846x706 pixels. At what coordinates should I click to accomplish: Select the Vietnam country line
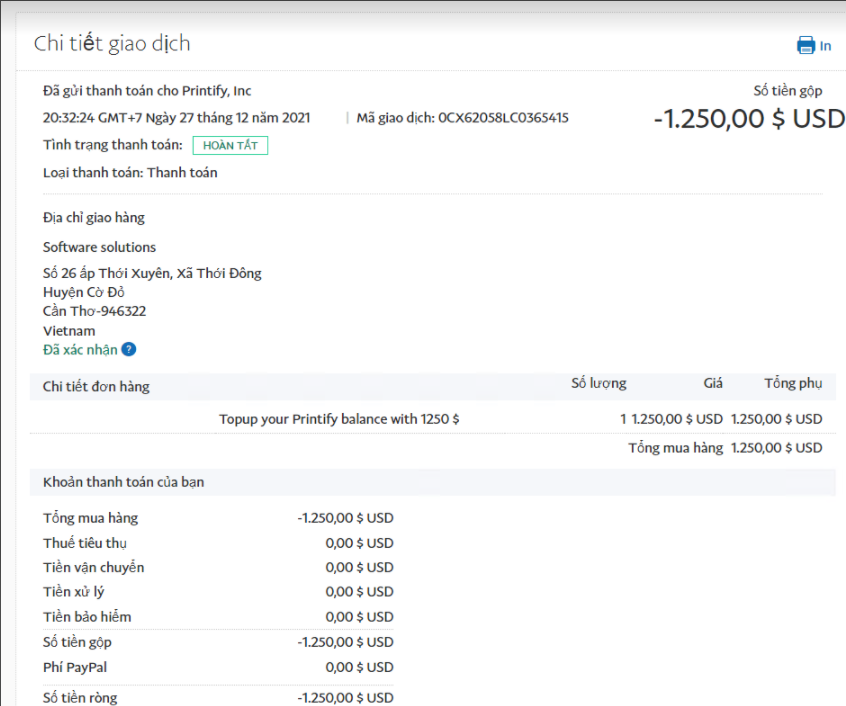click(x=69, y=331)
